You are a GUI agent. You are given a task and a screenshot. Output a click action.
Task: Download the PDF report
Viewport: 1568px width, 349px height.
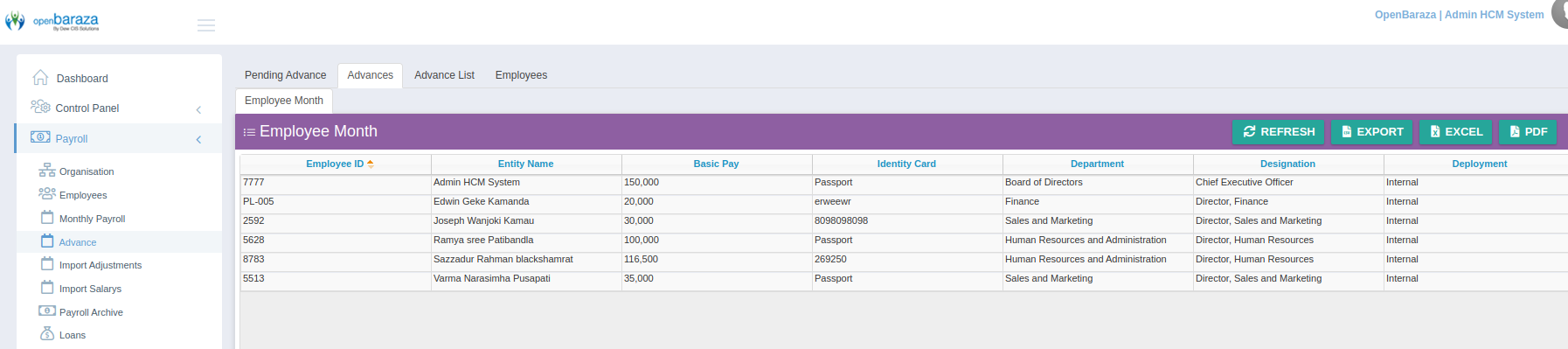pos(1528,132)
